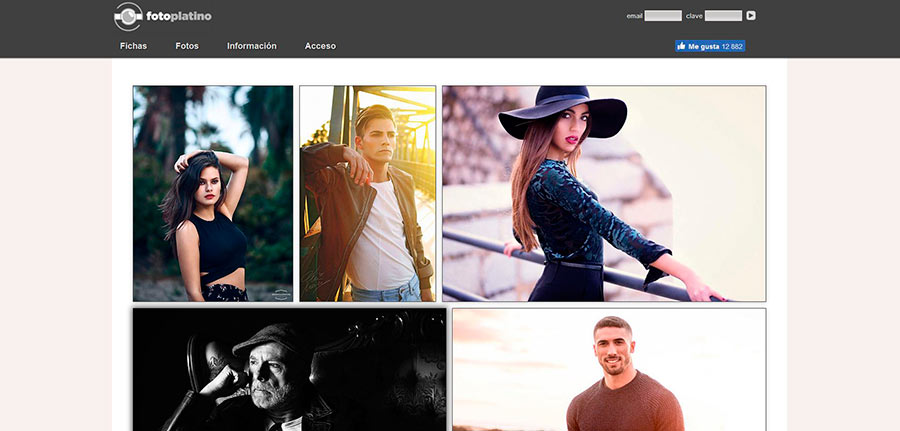The width and height of the screenshot is (900, 431).
Task: Open the Información menu
Action: coord(251,46)
